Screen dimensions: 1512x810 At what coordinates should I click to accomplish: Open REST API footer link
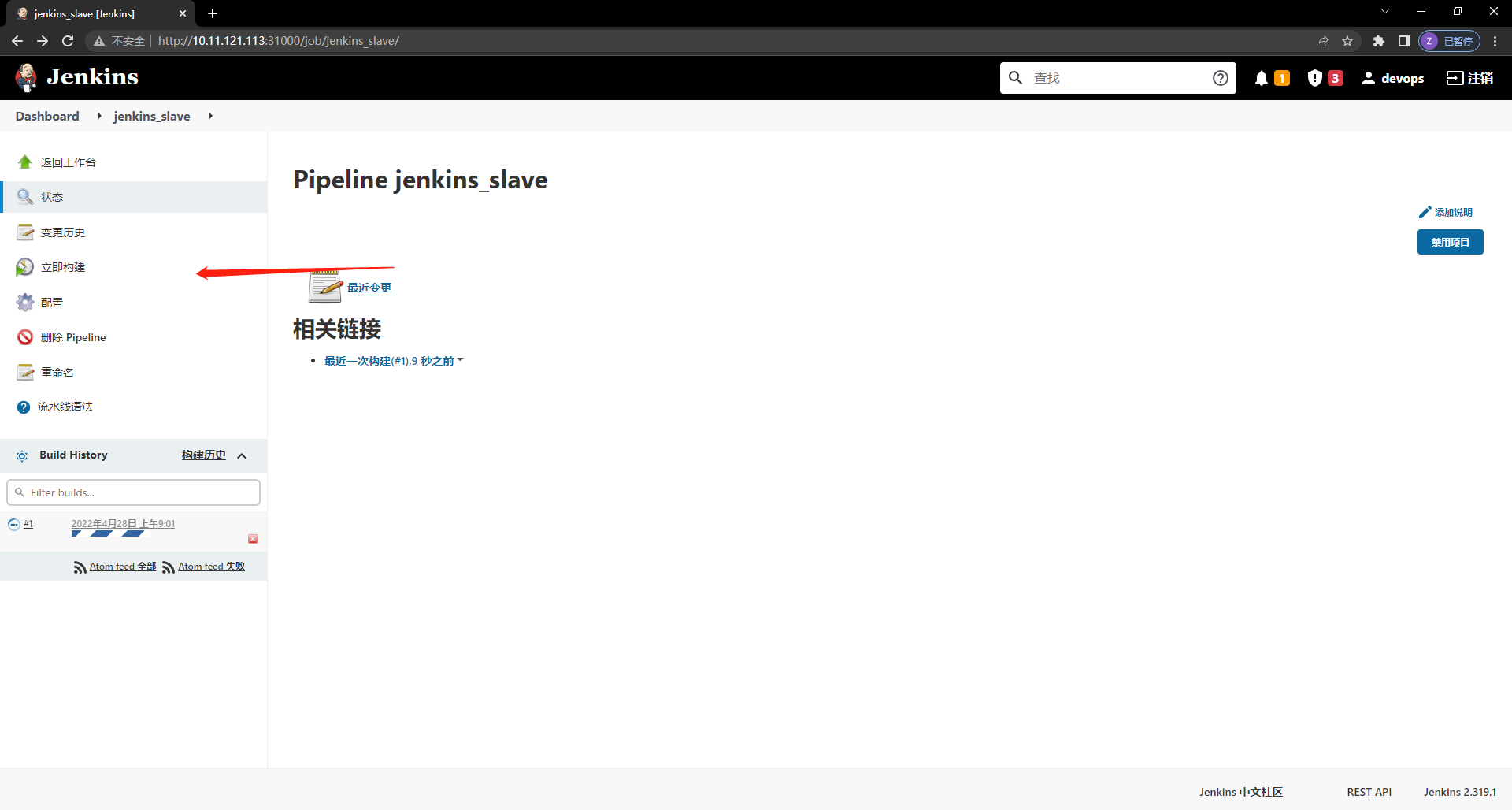tap(1369, 792)
